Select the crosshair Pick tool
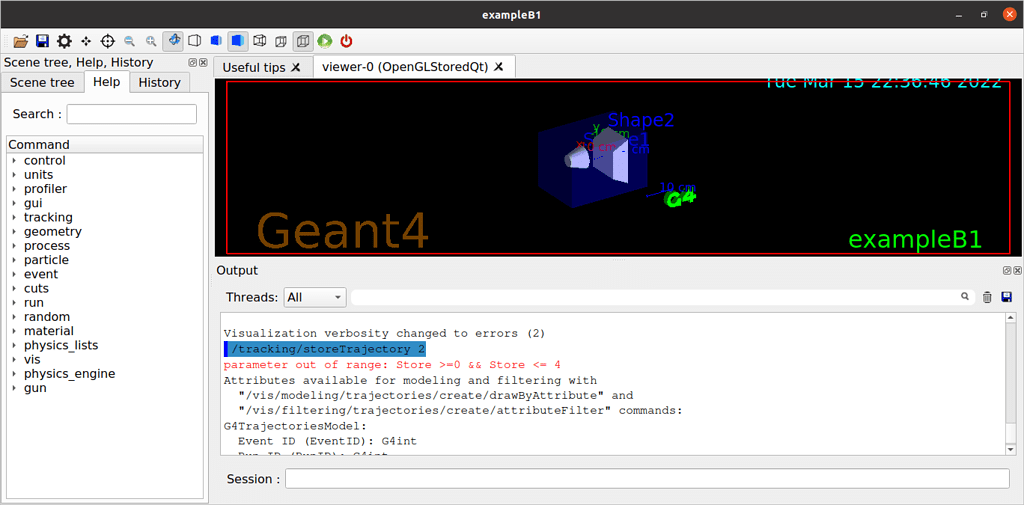 (108, 41)
